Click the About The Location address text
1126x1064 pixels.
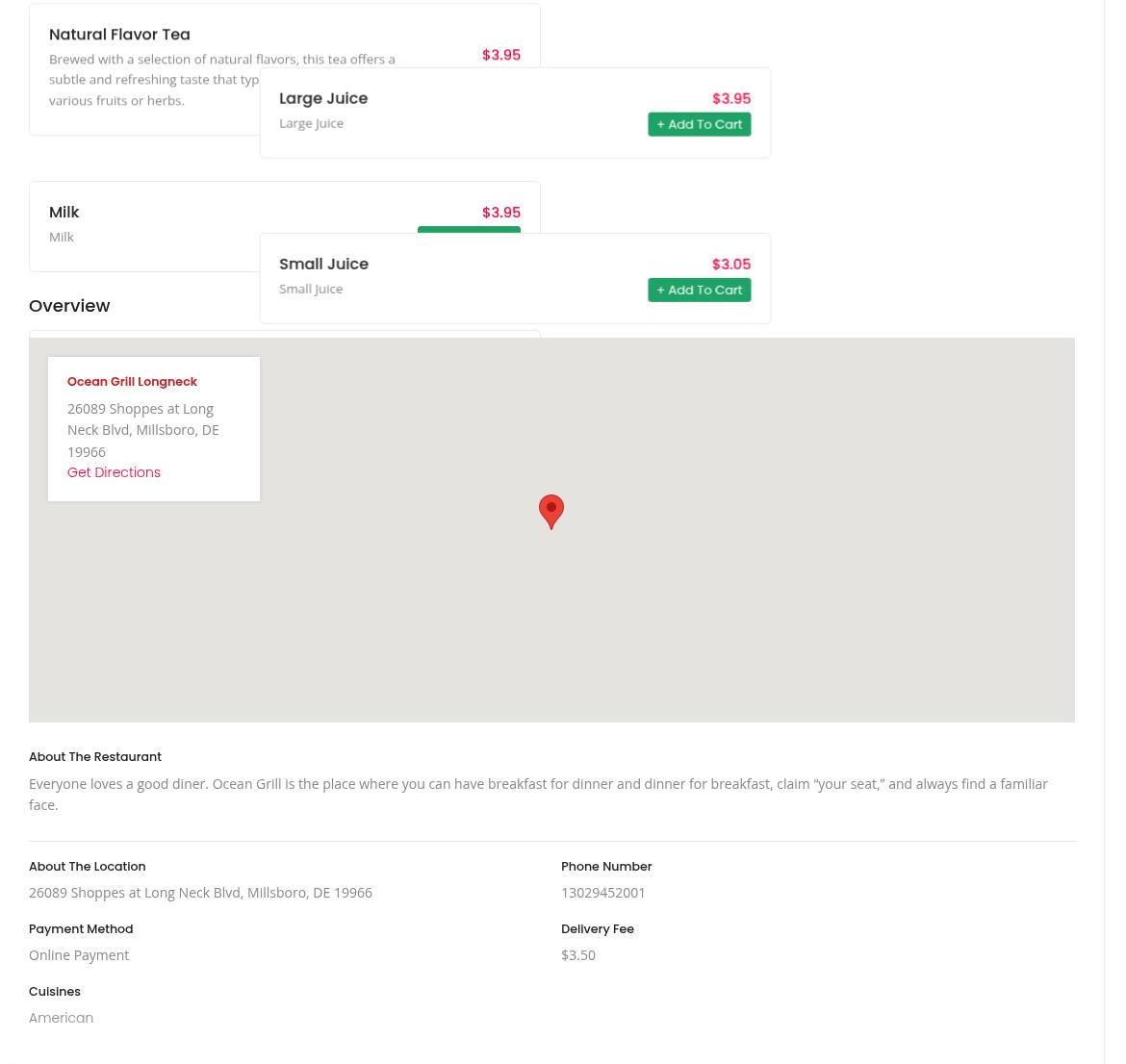coord(200,893)
